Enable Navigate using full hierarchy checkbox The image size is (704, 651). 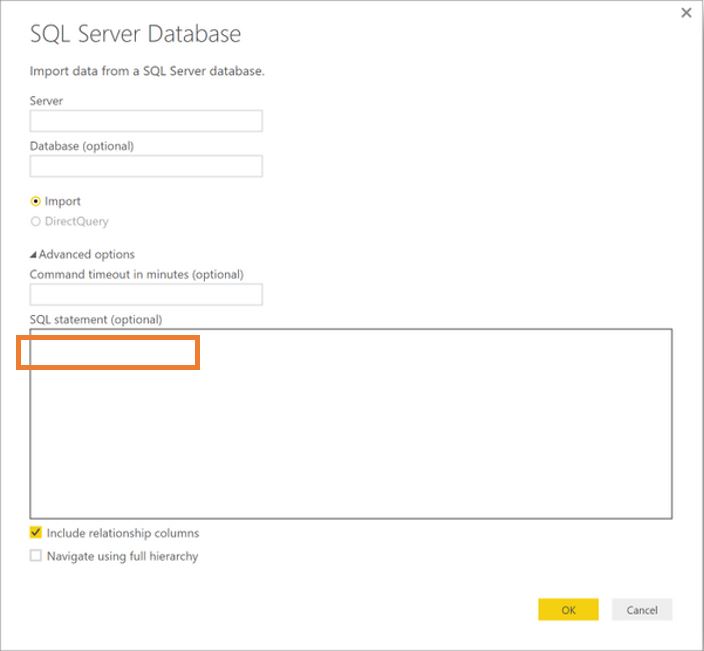[35, 555]
